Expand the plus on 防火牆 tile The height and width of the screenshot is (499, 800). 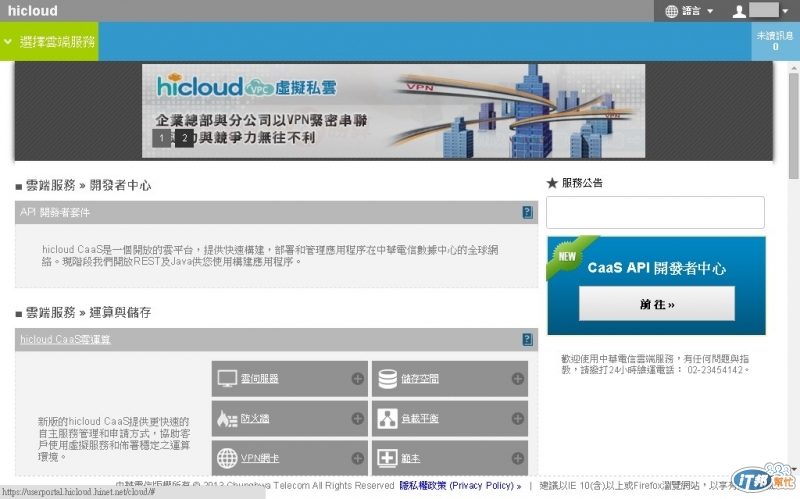coord(358,418)
